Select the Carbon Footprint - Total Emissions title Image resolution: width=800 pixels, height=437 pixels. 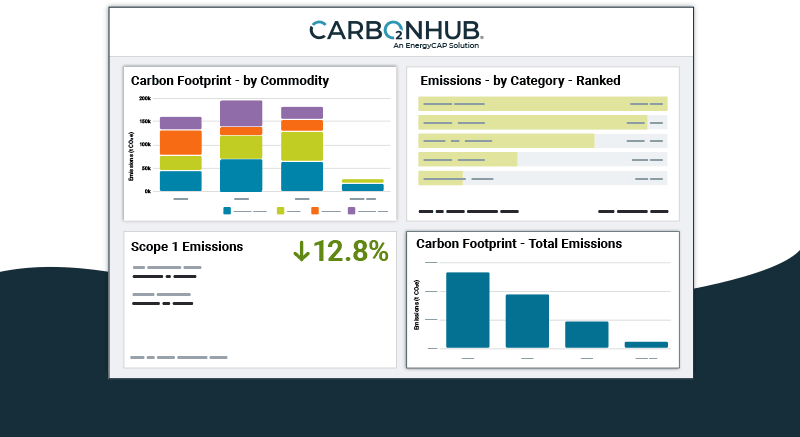[x=519, y=244]
